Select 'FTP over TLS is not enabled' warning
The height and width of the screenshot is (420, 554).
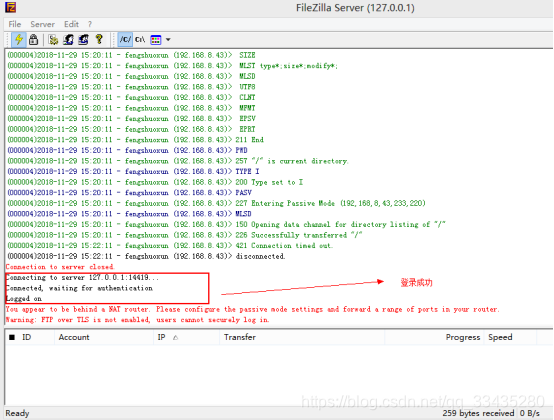[137, 320]
